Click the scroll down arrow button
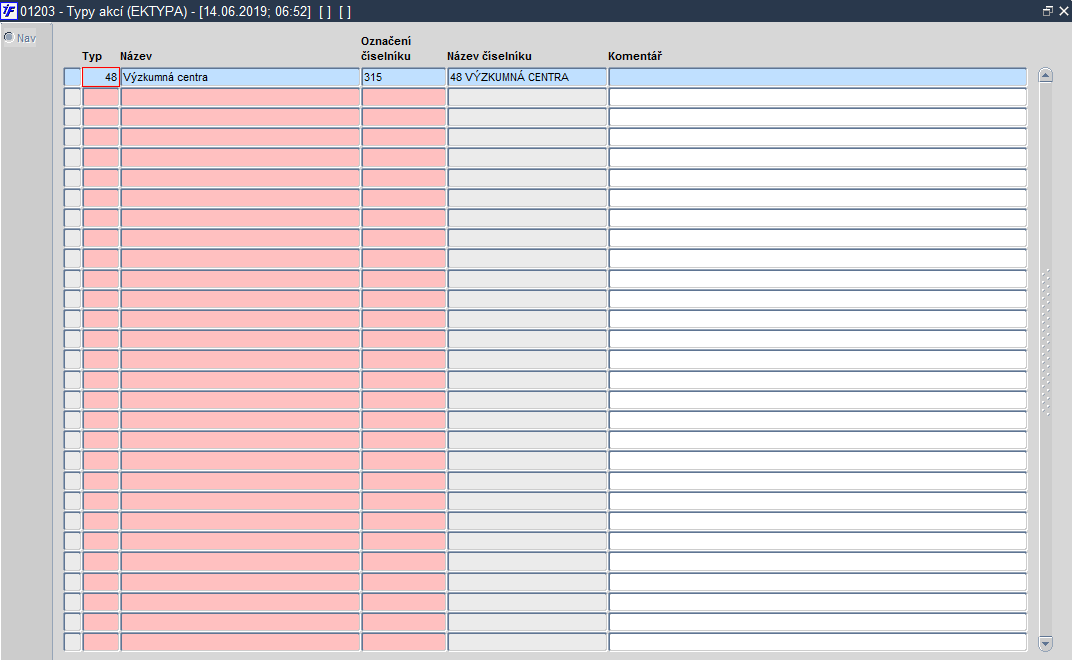This screenshot has height=660, width=1072. coord(1045,643)
